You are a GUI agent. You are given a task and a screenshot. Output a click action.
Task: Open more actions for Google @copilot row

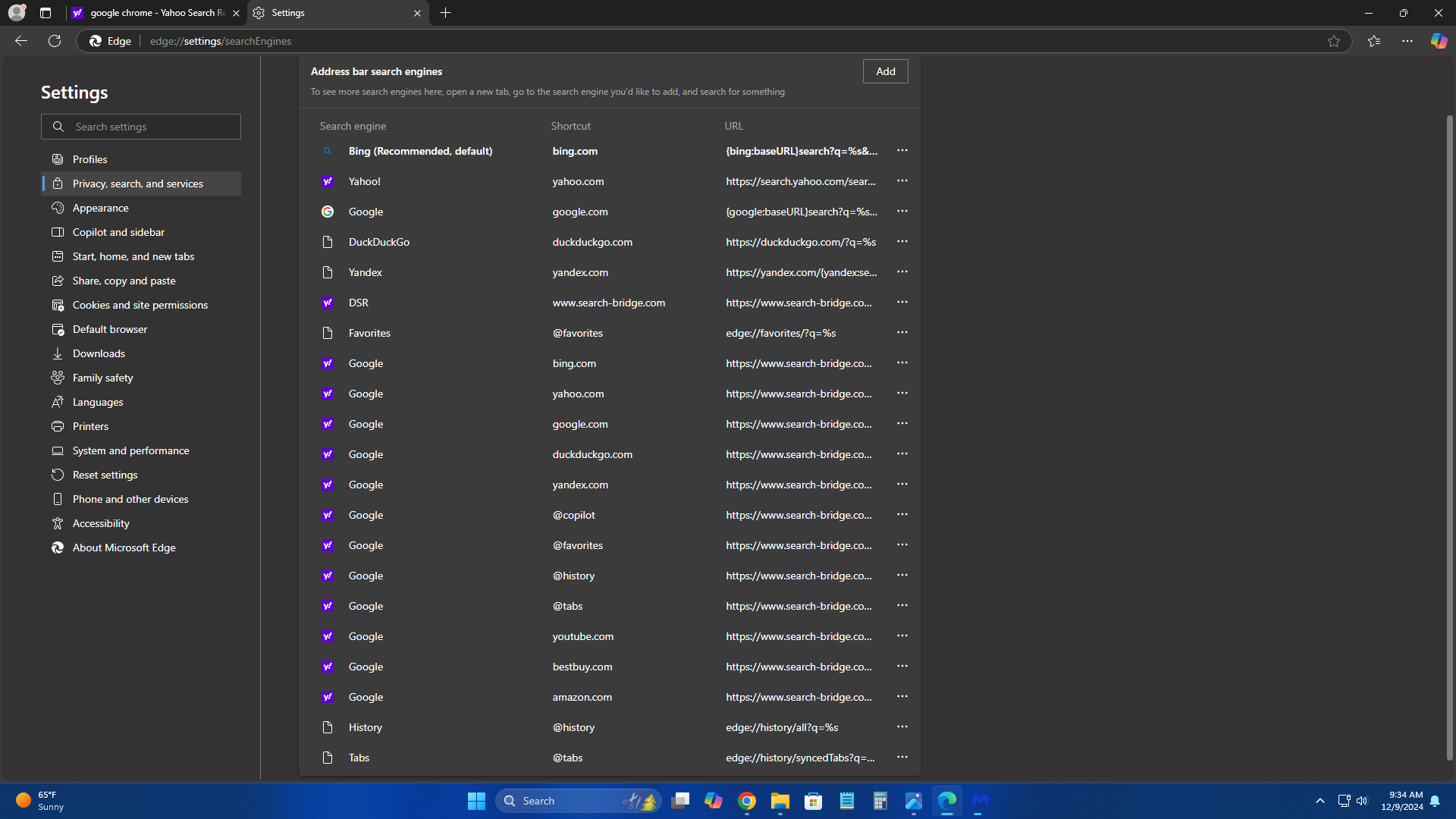[902, 514]
